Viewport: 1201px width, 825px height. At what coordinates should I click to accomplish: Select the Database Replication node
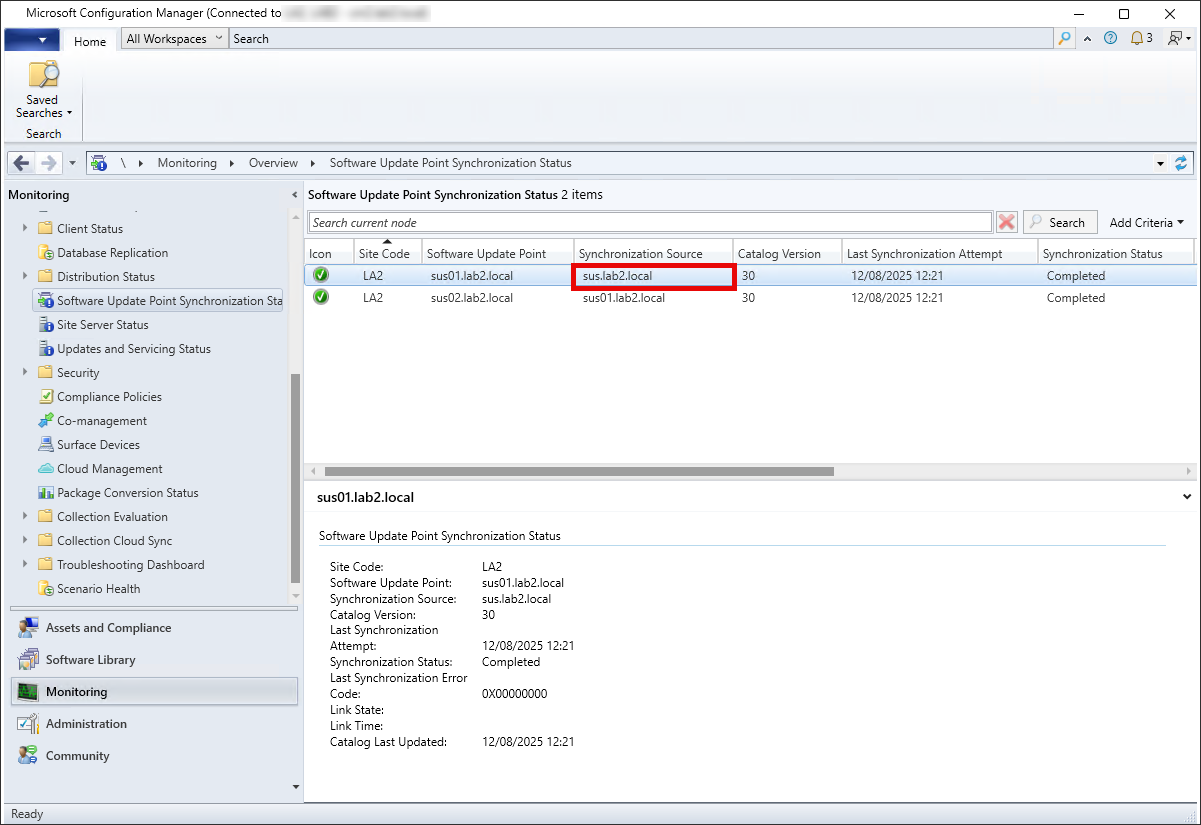(112, 253)
